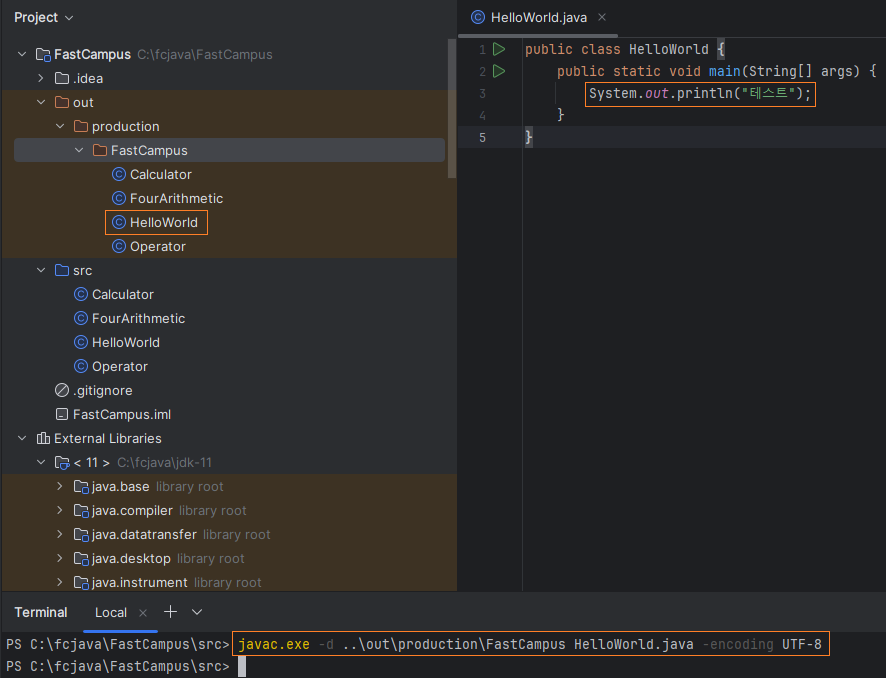This screenshot has width=886, height=678.
Task: Expand java.base library root
Action: point(60,486)
